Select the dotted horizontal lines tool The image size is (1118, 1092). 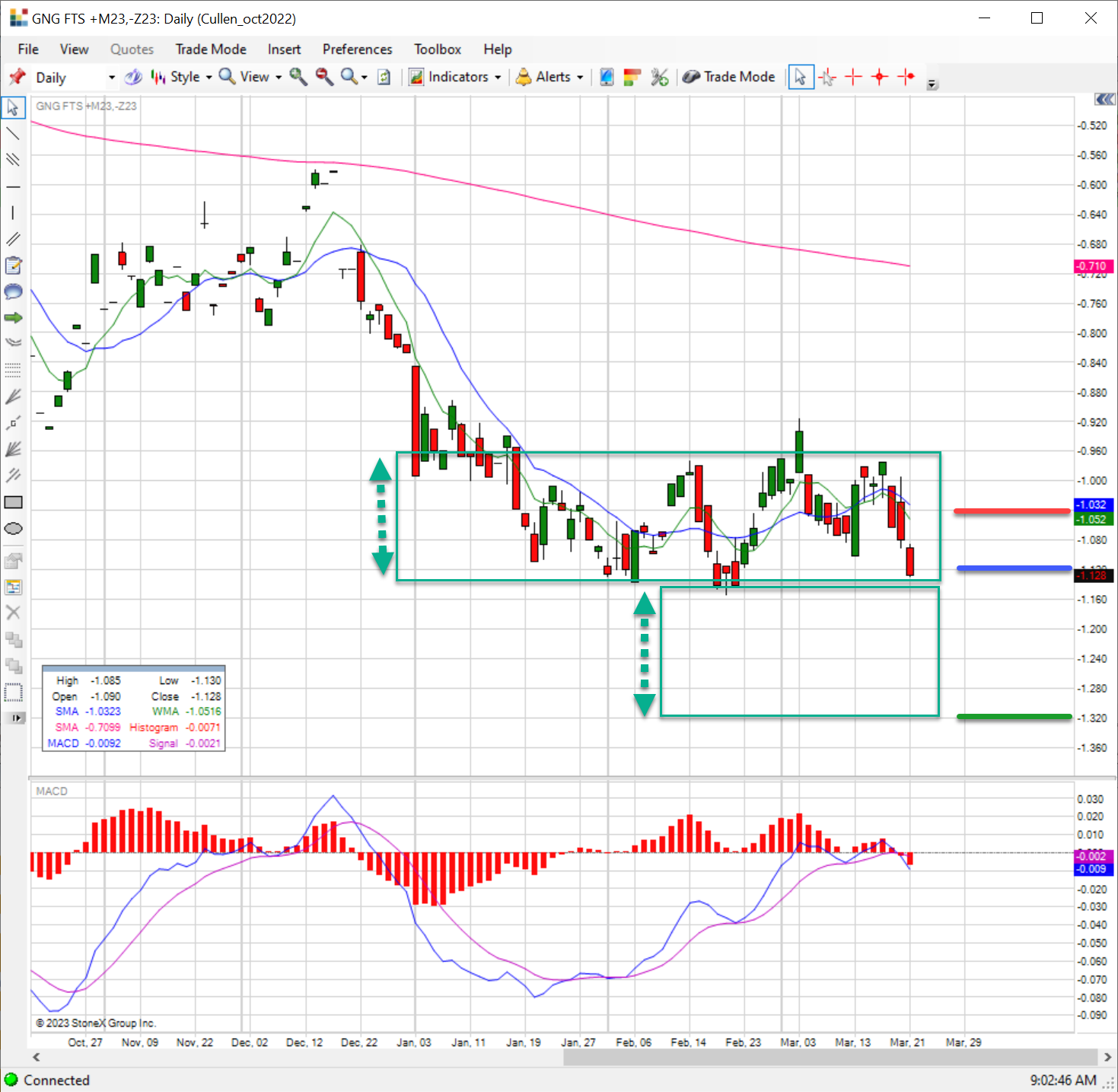coord(13,371)
